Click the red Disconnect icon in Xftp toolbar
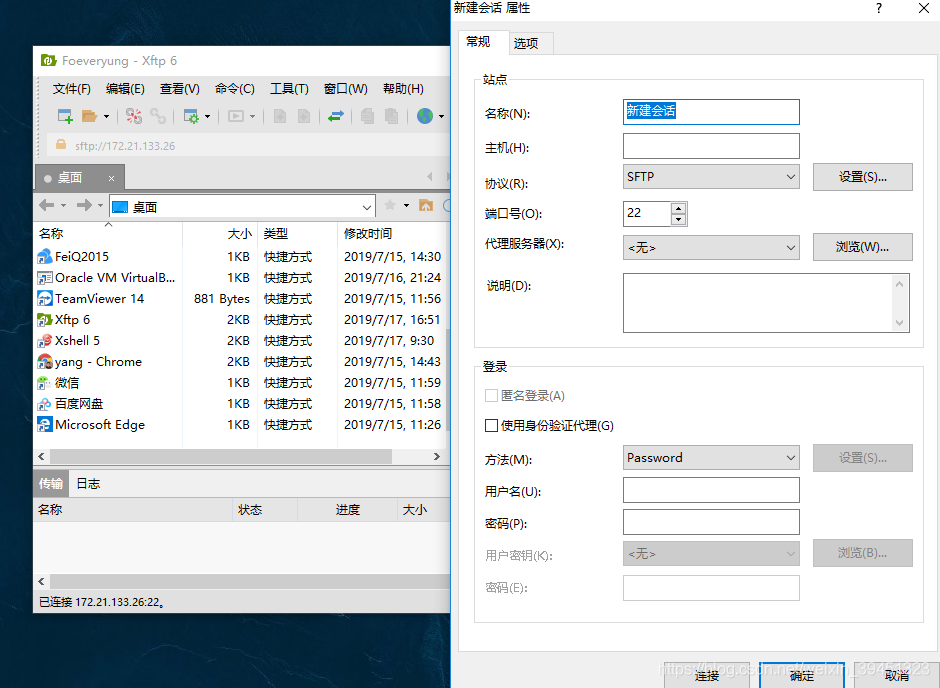The width and height of the screenshot is (940, 688). [x=134, y=116]
